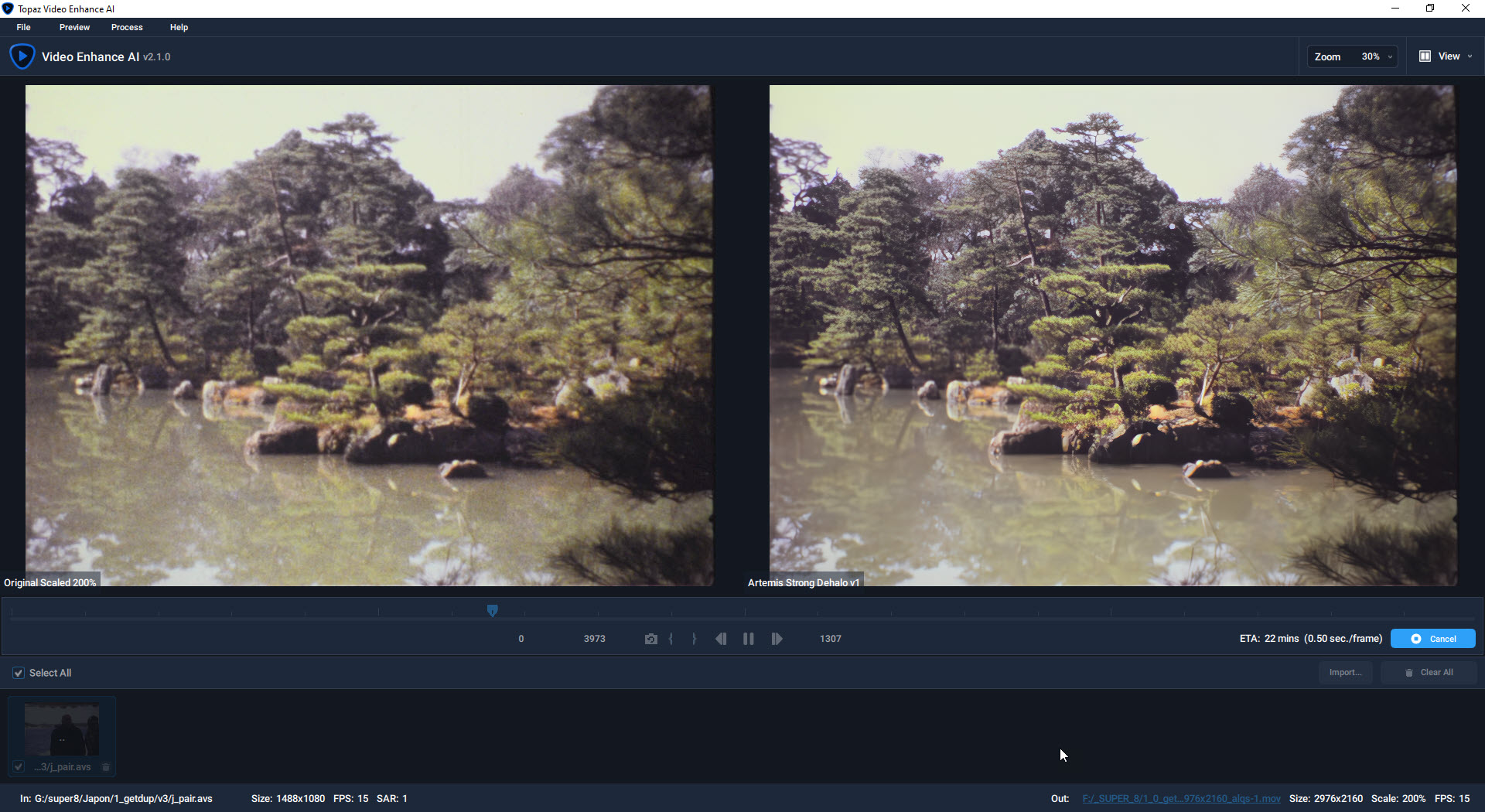
Task: Click the Video Enhance AI logo icon
Action: click(x=22, y=56)
